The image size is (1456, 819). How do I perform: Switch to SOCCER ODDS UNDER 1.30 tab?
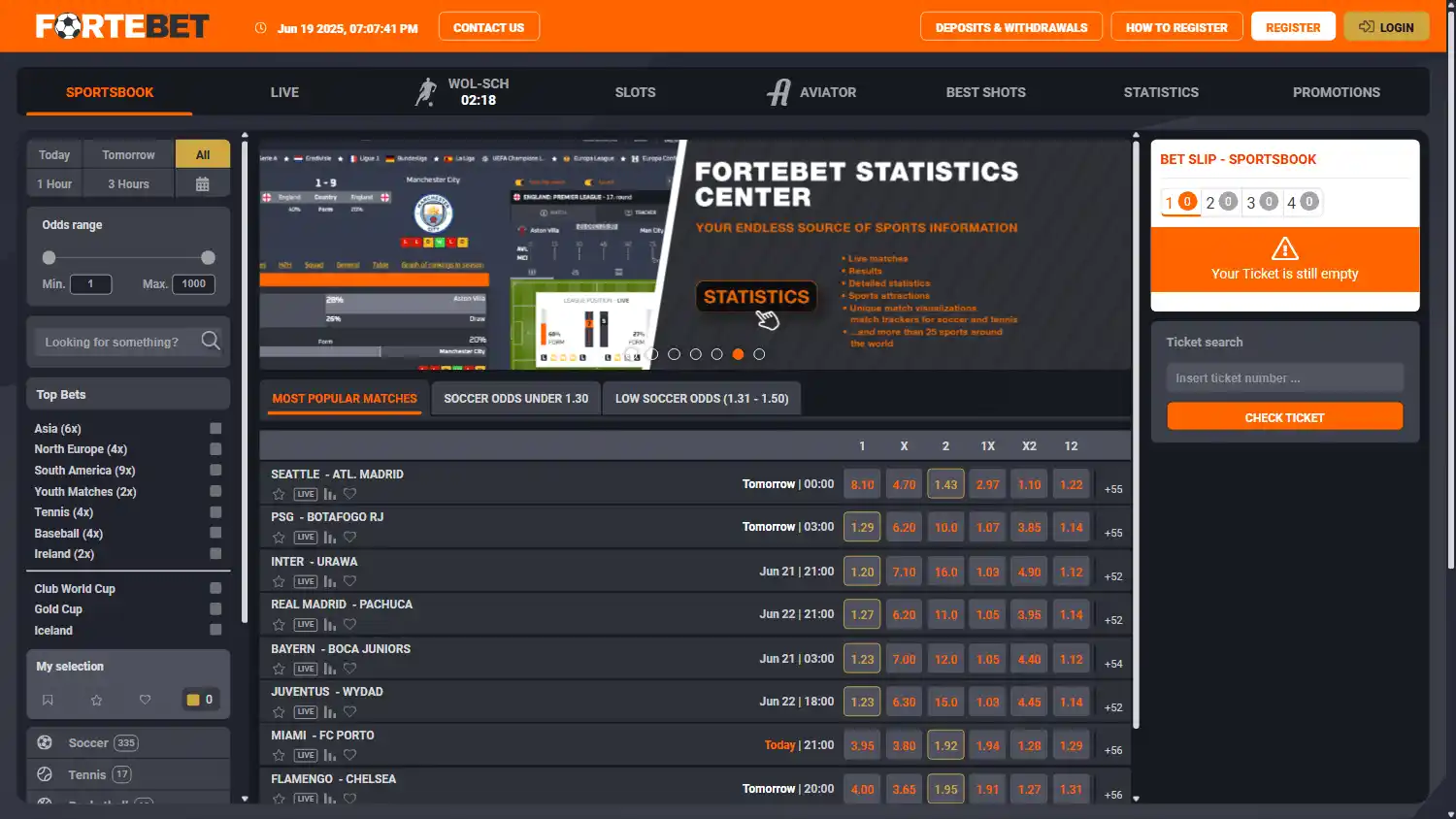[x=515, y=398]
